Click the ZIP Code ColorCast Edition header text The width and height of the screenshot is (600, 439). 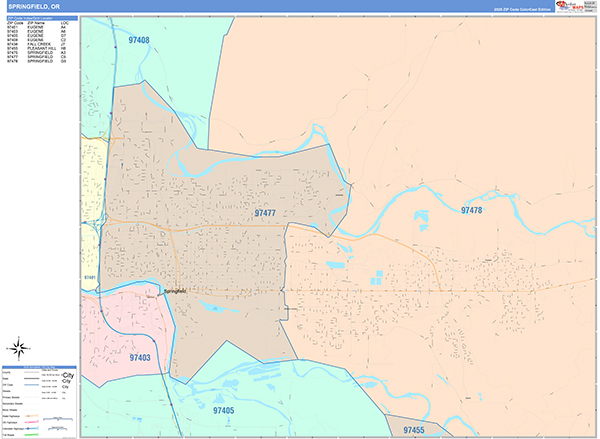click(522, 9)
